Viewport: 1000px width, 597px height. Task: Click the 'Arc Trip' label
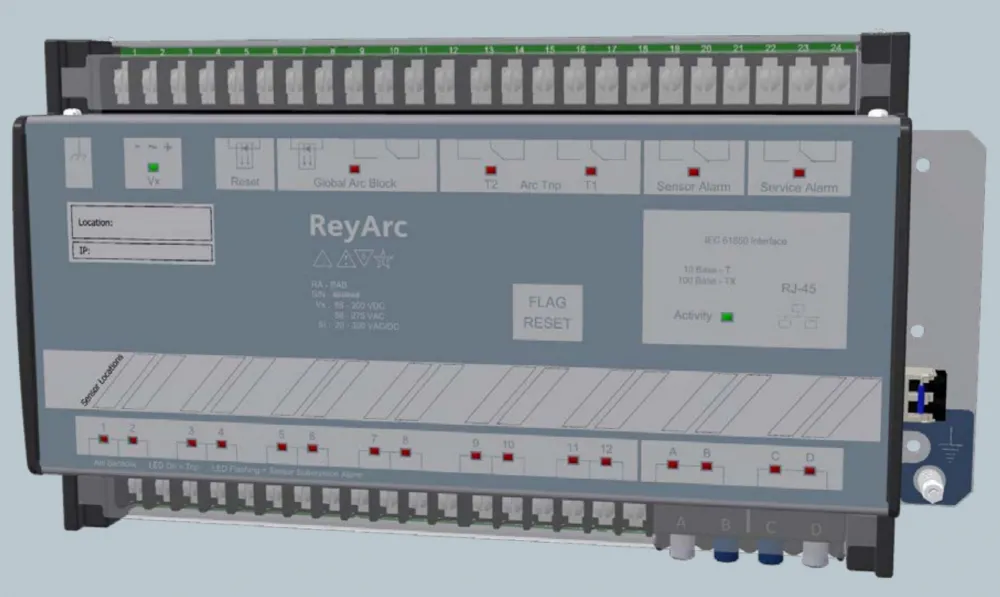(x=540, y=185)
